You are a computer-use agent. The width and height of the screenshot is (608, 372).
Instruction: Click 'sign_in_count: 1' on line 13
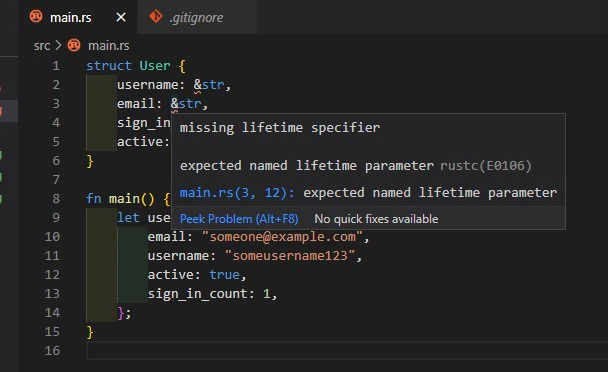click(209, 294)
